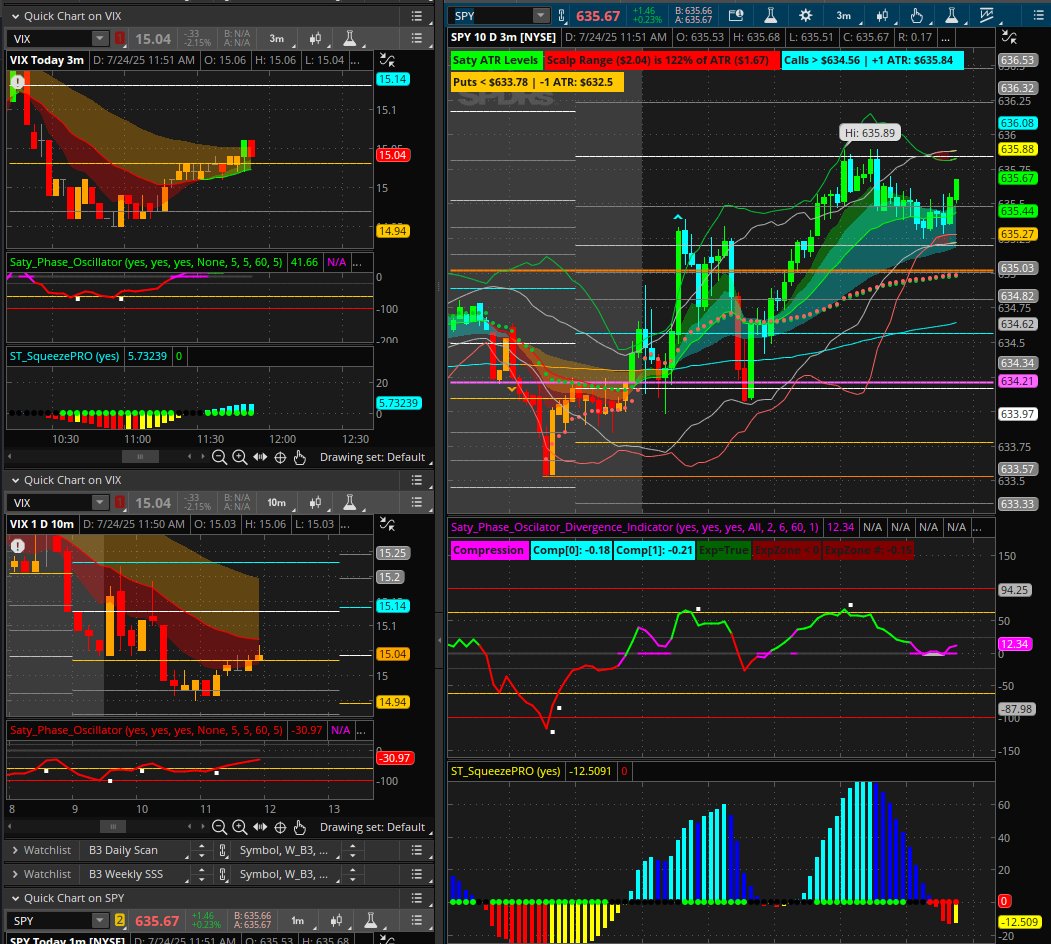Click the red link badge in VIX 3m quick chart
Screen dimensions: 1051x944
coord(120,39)
